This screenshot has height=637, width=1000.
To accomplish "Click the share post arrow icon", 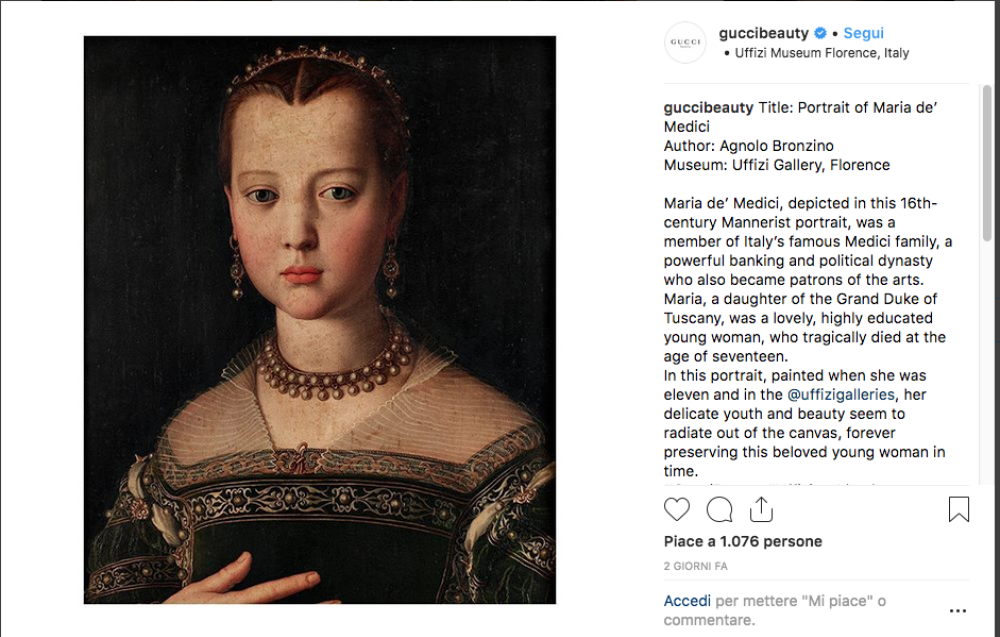I will (761, 510).
